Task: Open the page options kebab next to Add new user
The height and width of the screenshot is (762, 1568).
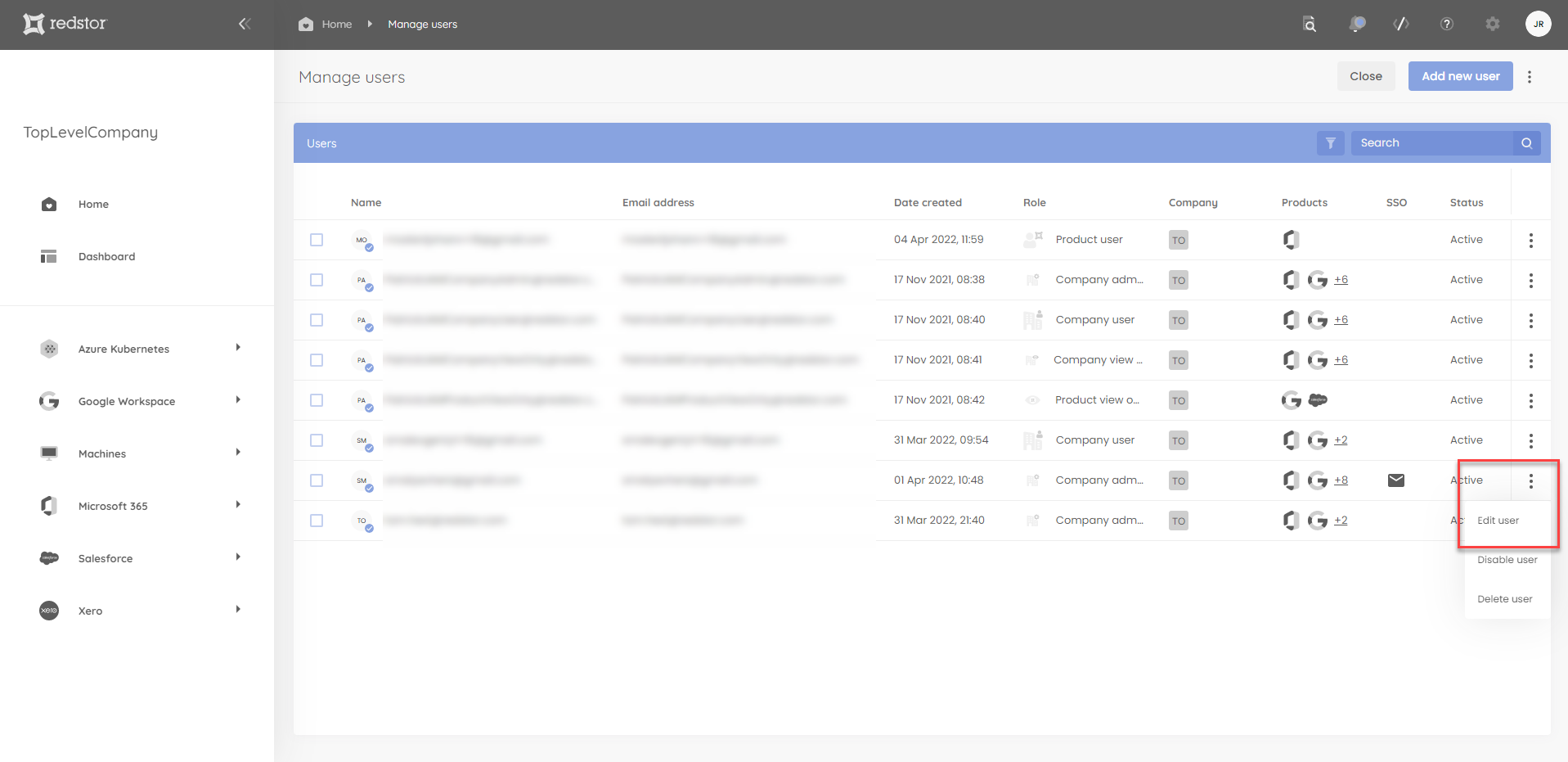Action: [x=1530, y=76]
